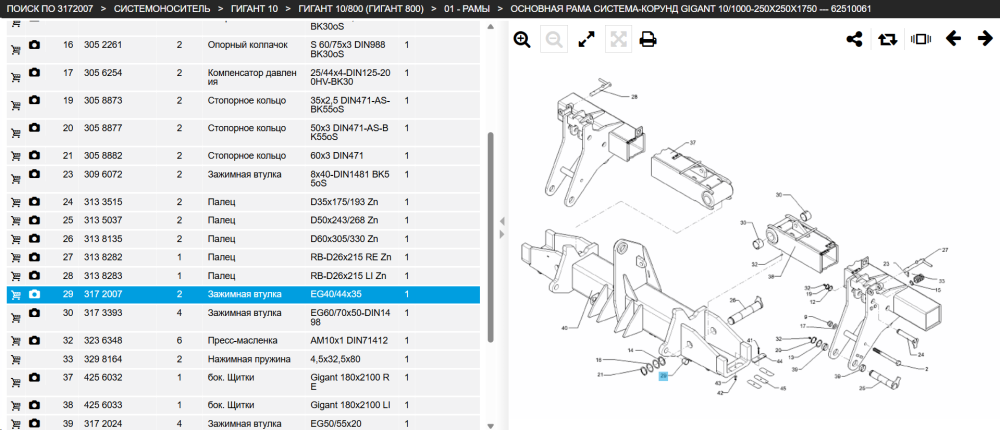Collapse the parts list via divider arrows
This screenshot has height=430, width=1000.
click(x=502, y=228)
